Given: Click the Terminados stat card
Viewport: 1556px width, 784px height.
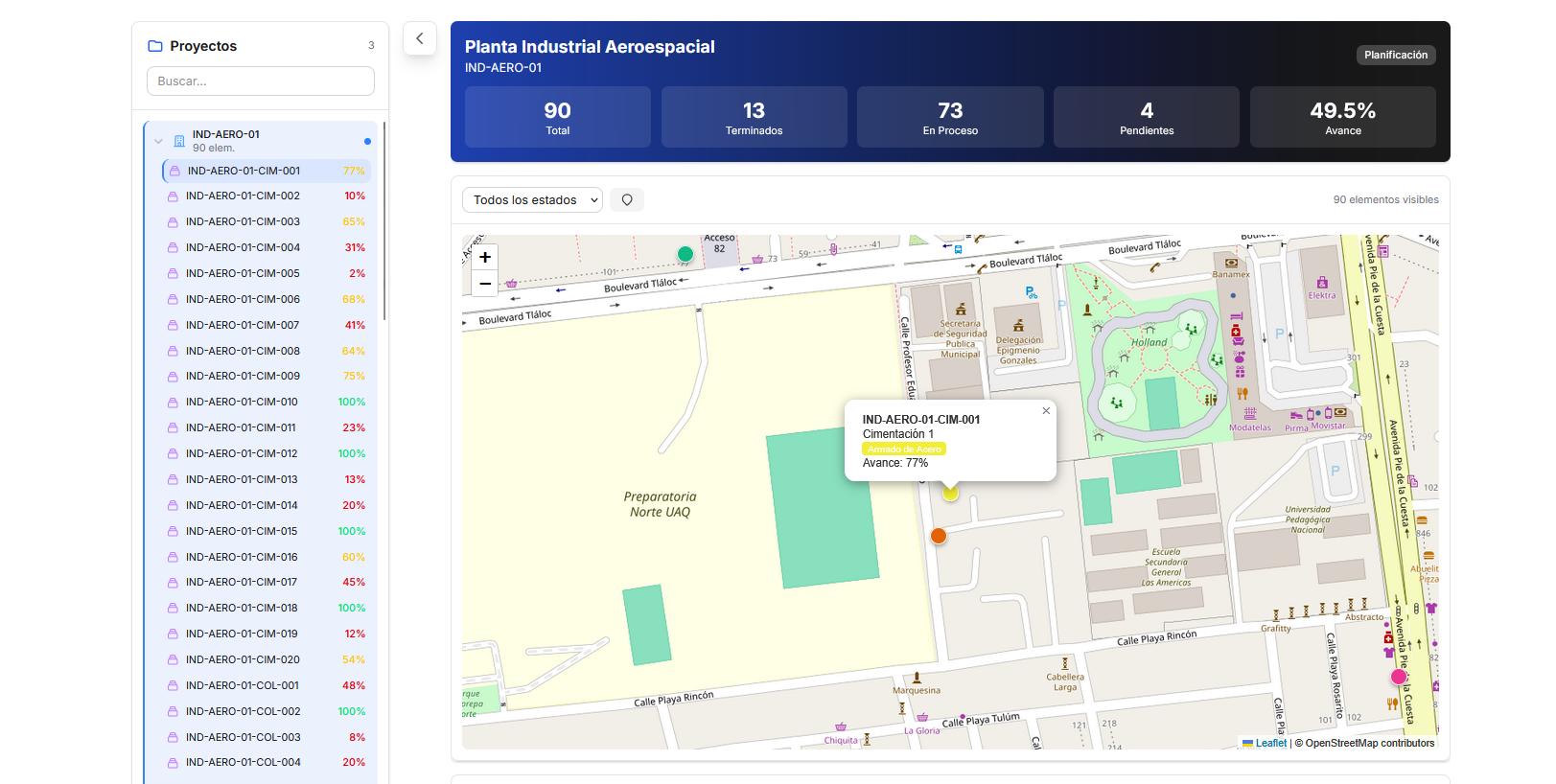Looking at the screenshot, I should tap(754, 118).
